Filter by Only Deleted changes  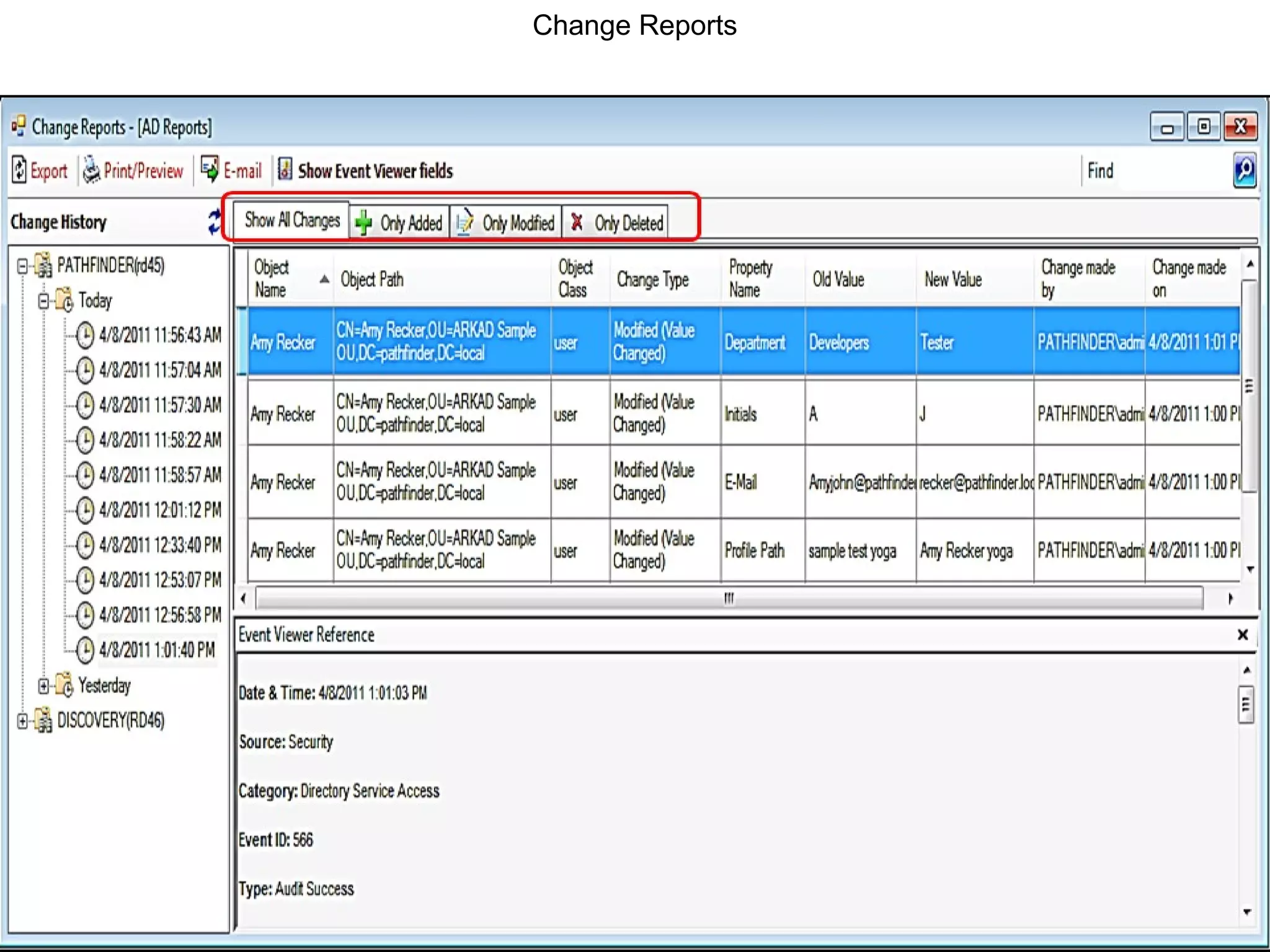(x=616, y=223)
